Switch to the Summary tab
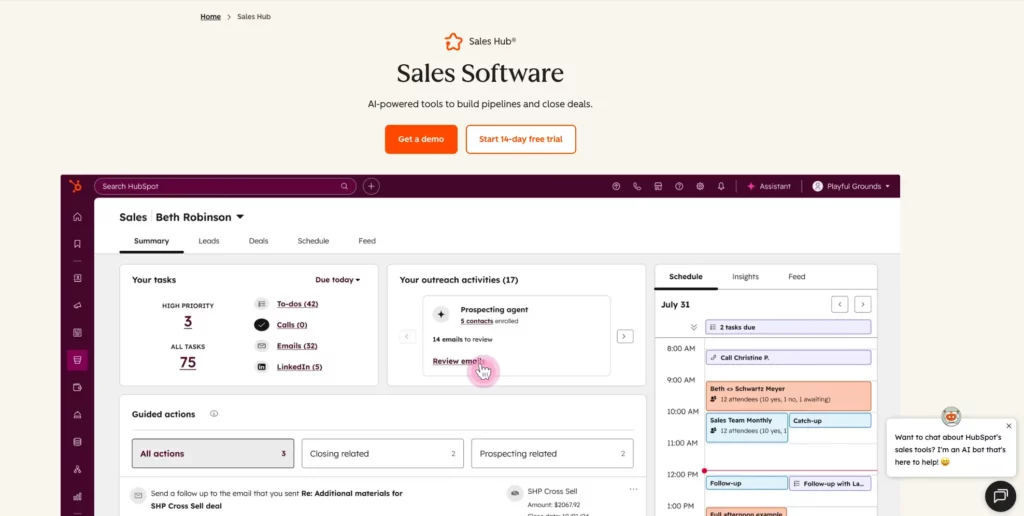This screenshot has height=516, width=1024. (152, 241)
